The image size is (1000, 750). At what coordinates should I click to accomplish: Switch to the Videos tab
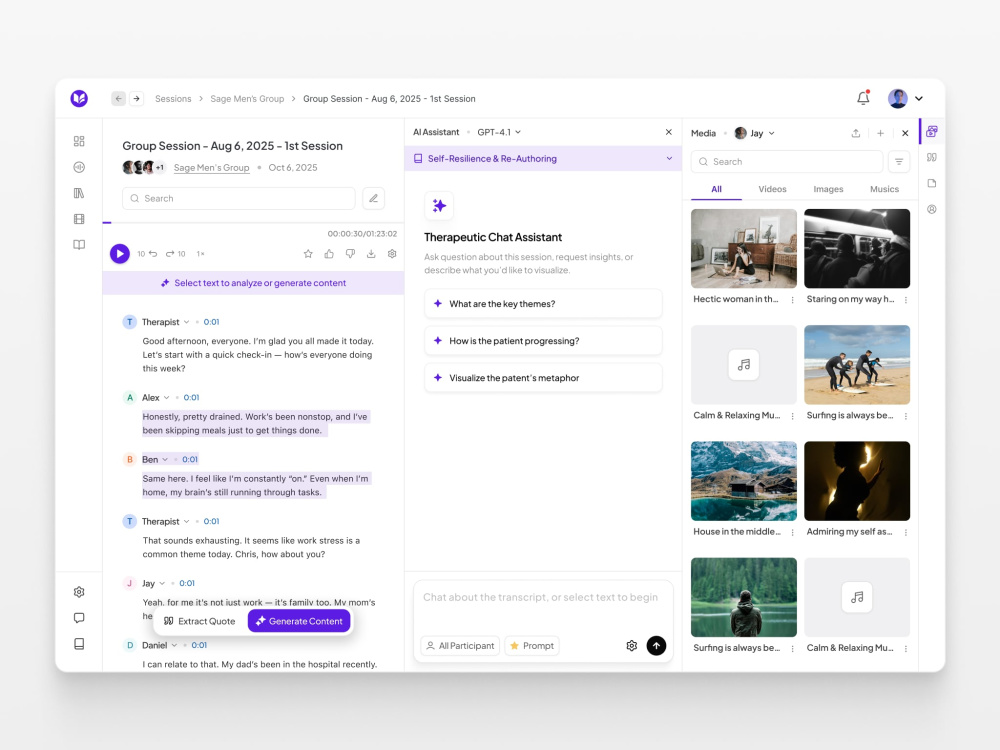(x=772, y=189)
